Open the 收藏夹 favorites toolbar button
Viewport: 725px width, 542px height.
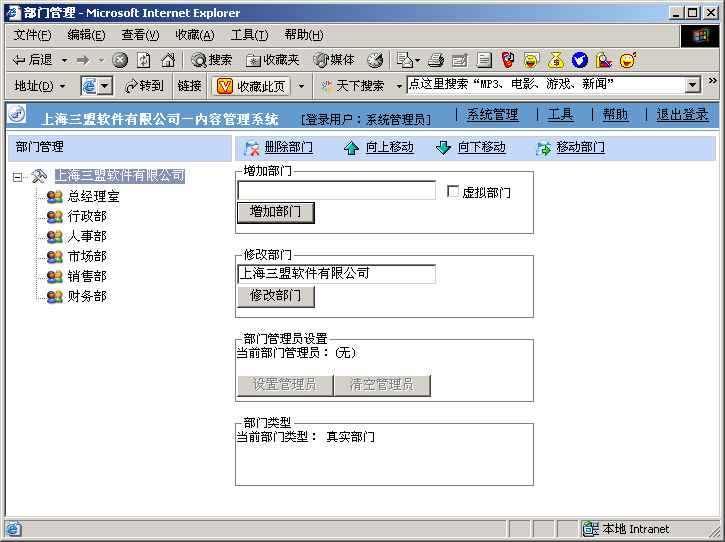coord(272,60)
